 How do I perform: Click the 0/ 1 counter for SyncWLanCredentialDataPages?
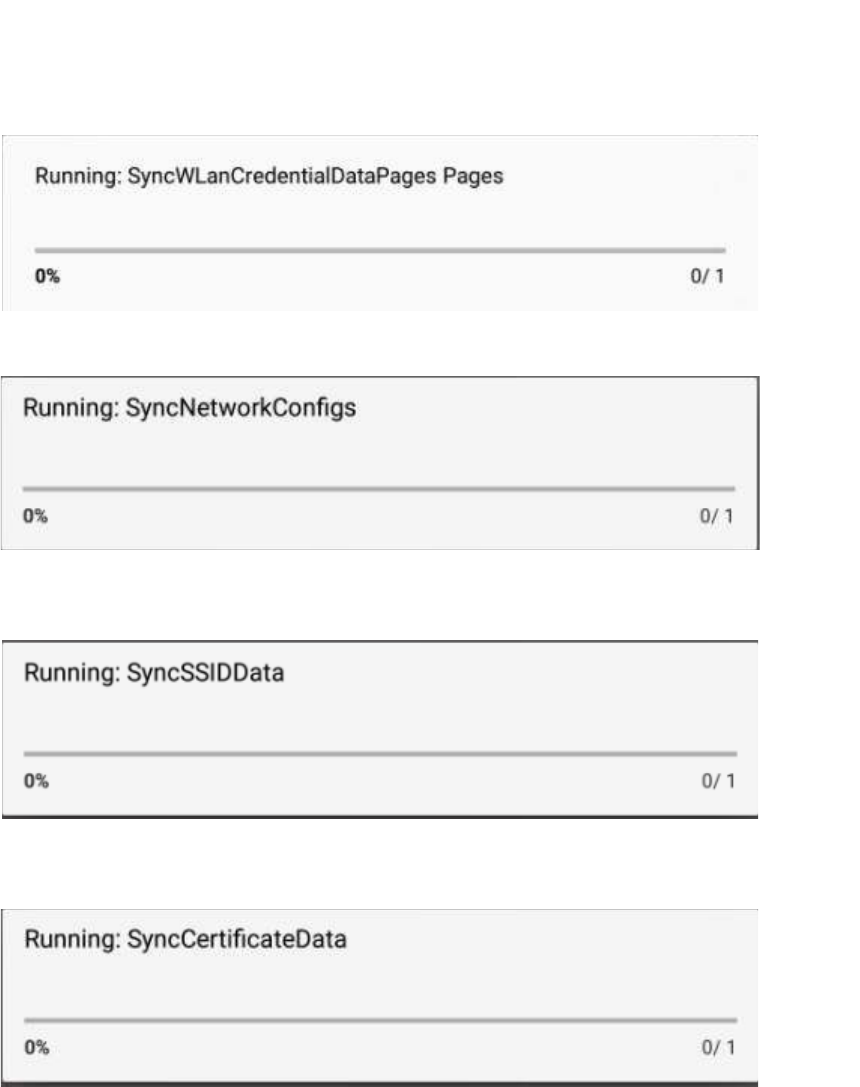click(707, 276)
